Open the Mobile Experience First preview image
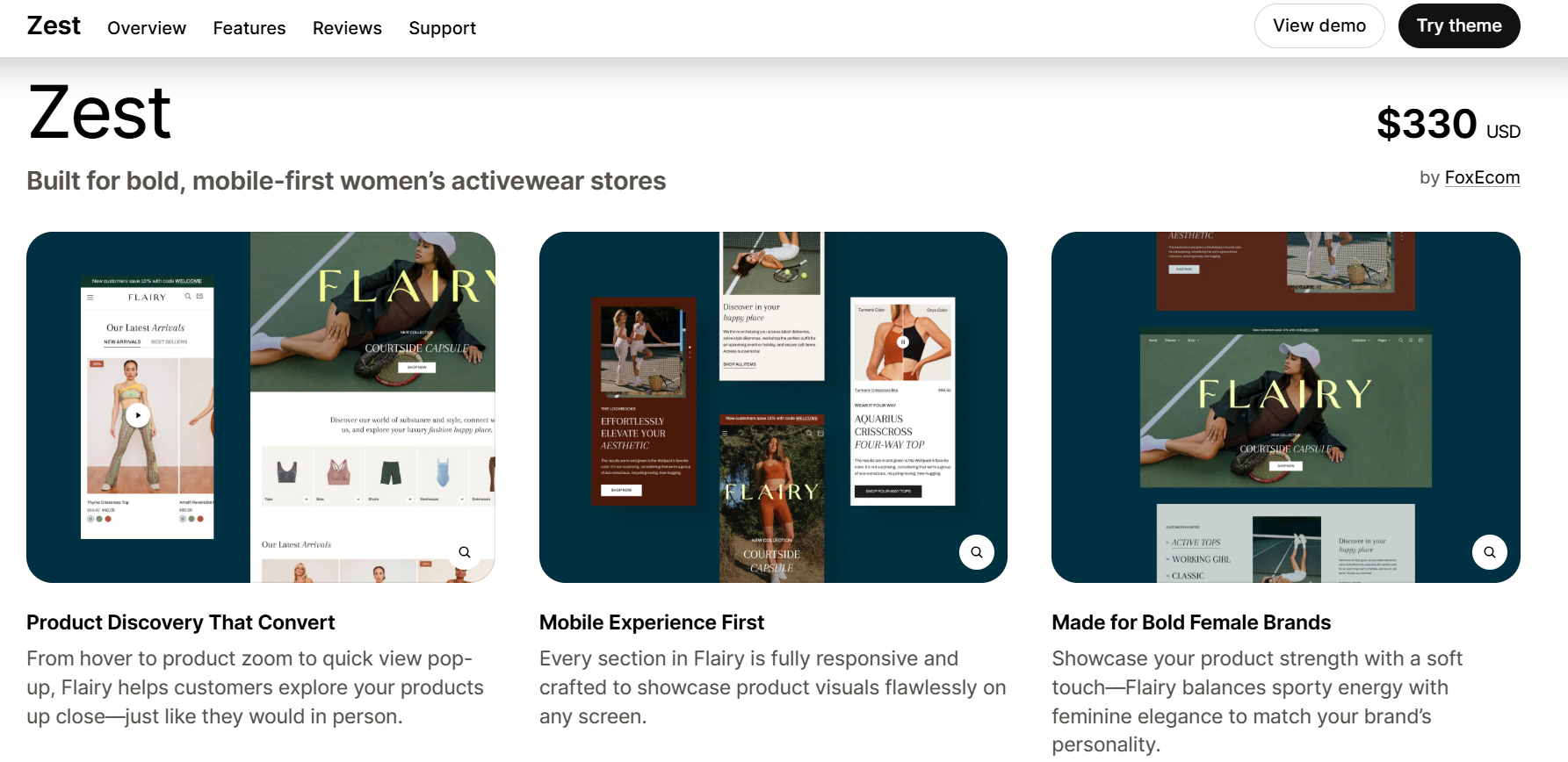 click(773, 407)
